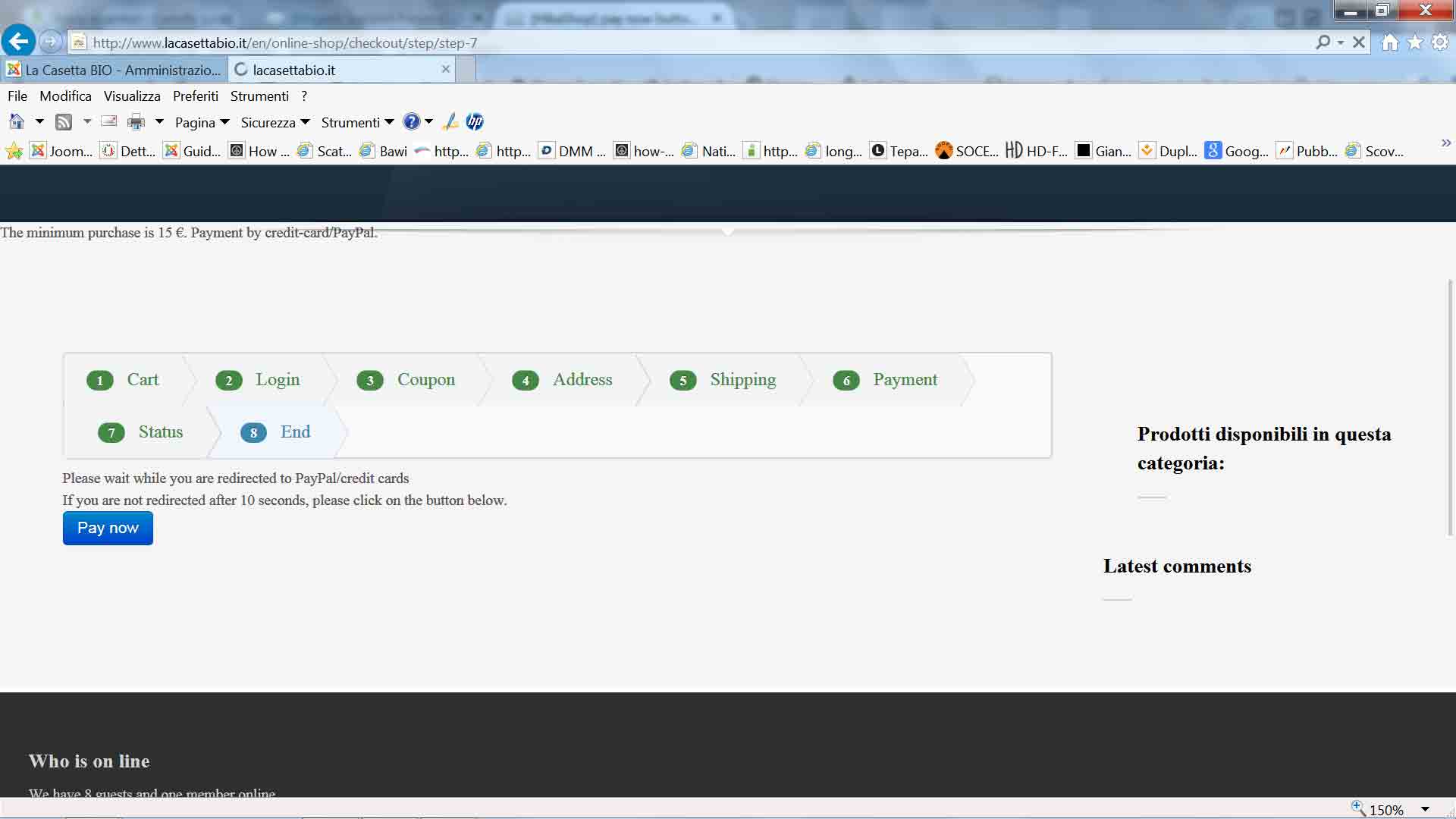This screenshot has height=819, width=1456.
Task: Click the read mail envelope icon
Action: [x=109, y=121]
